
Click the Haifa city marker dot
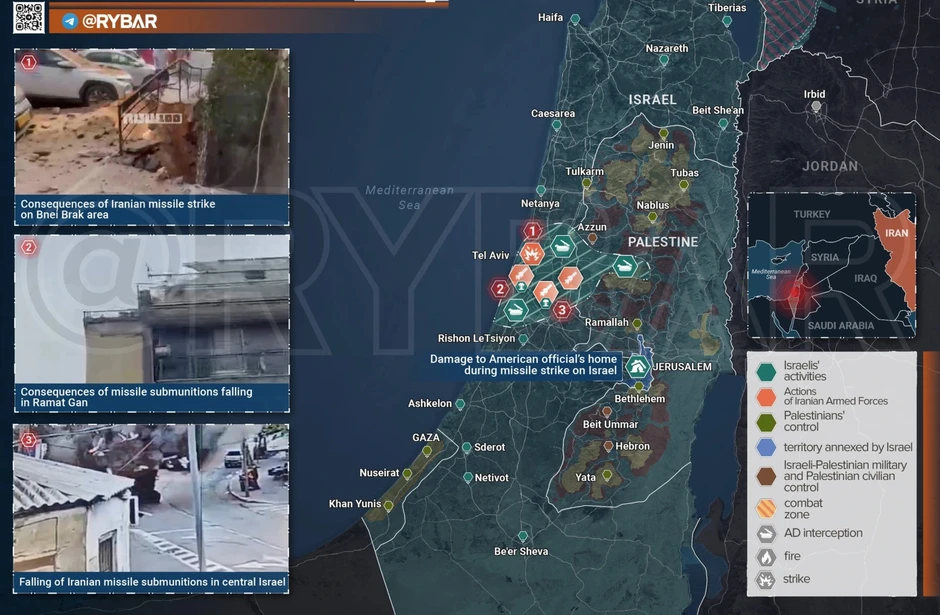coord(575,19)
